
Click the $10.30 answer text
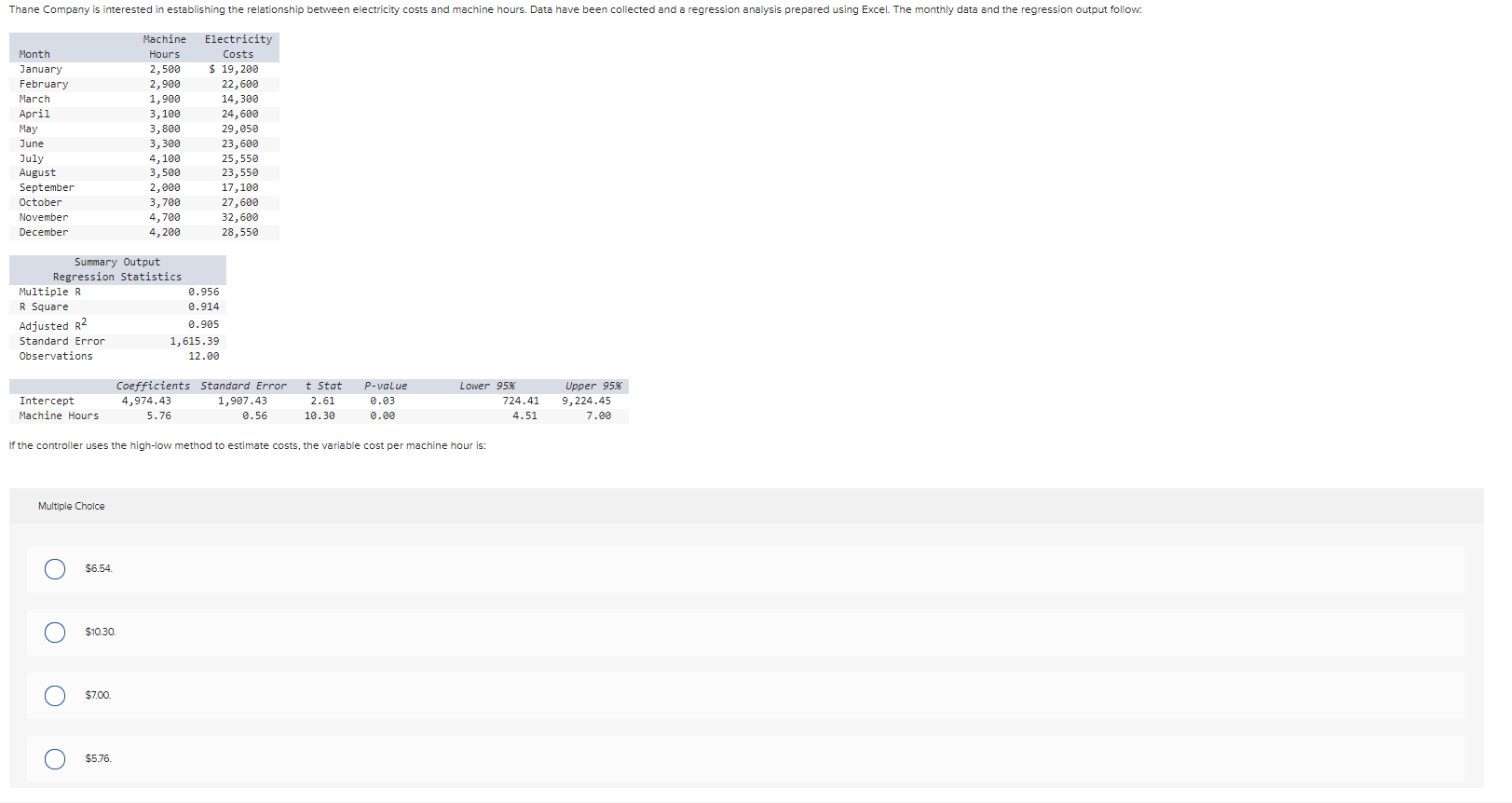(x=101, y=633)
